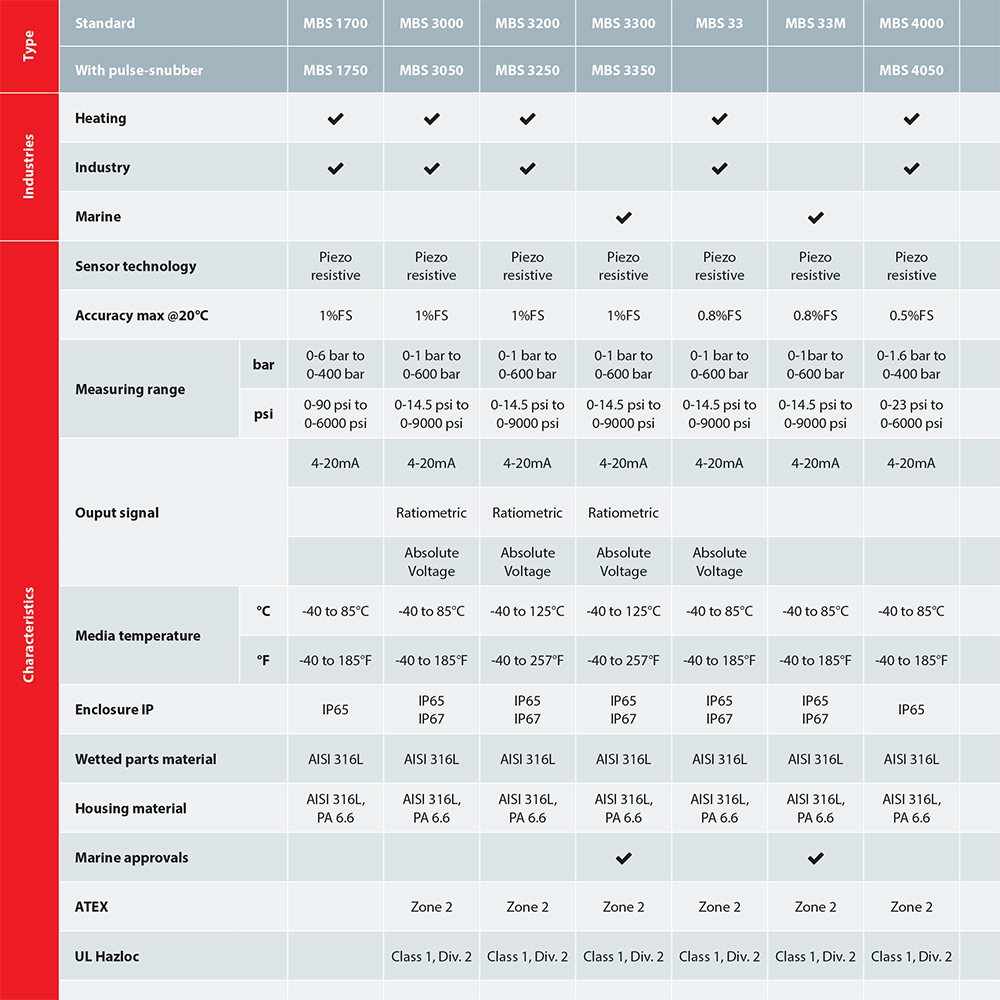Select the MBS 4050 pulse-snubber header
This screenshot has height=1000, width=1000.
pos(911,70)
